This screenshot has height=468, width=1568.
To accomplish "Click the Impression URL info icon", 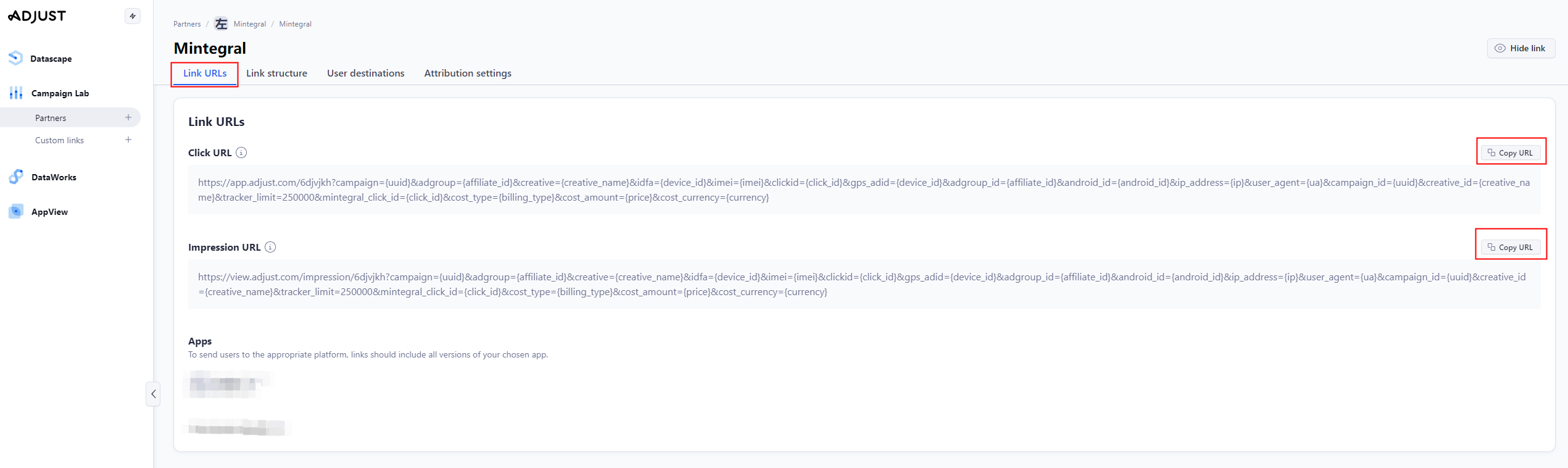I will point(270,247).
